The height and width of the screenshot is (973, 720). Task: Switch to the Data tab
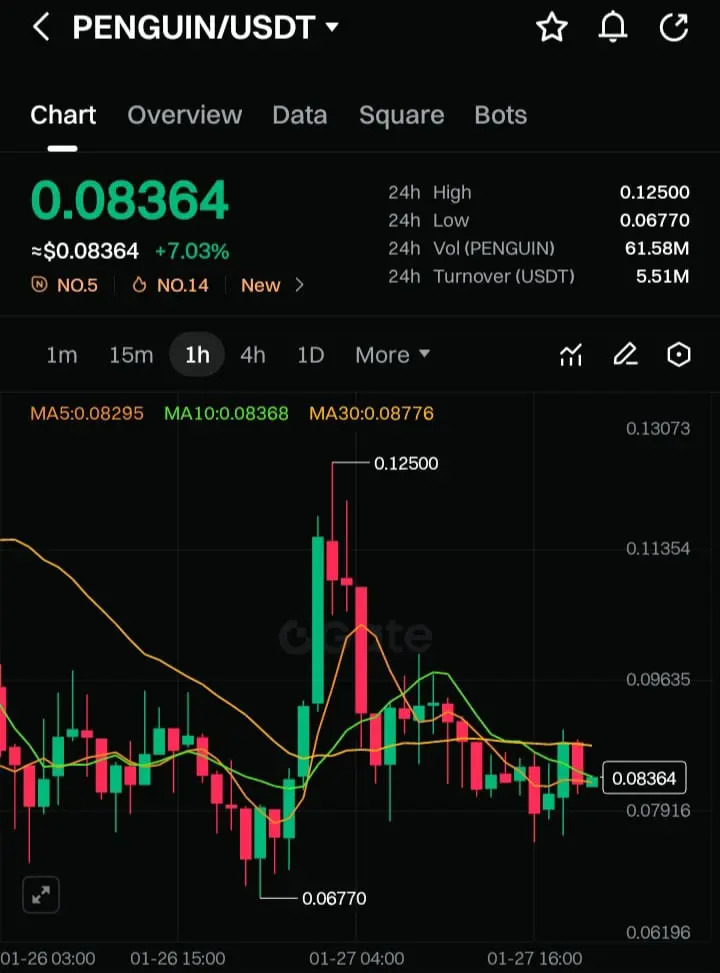click(x=299, y=115)
